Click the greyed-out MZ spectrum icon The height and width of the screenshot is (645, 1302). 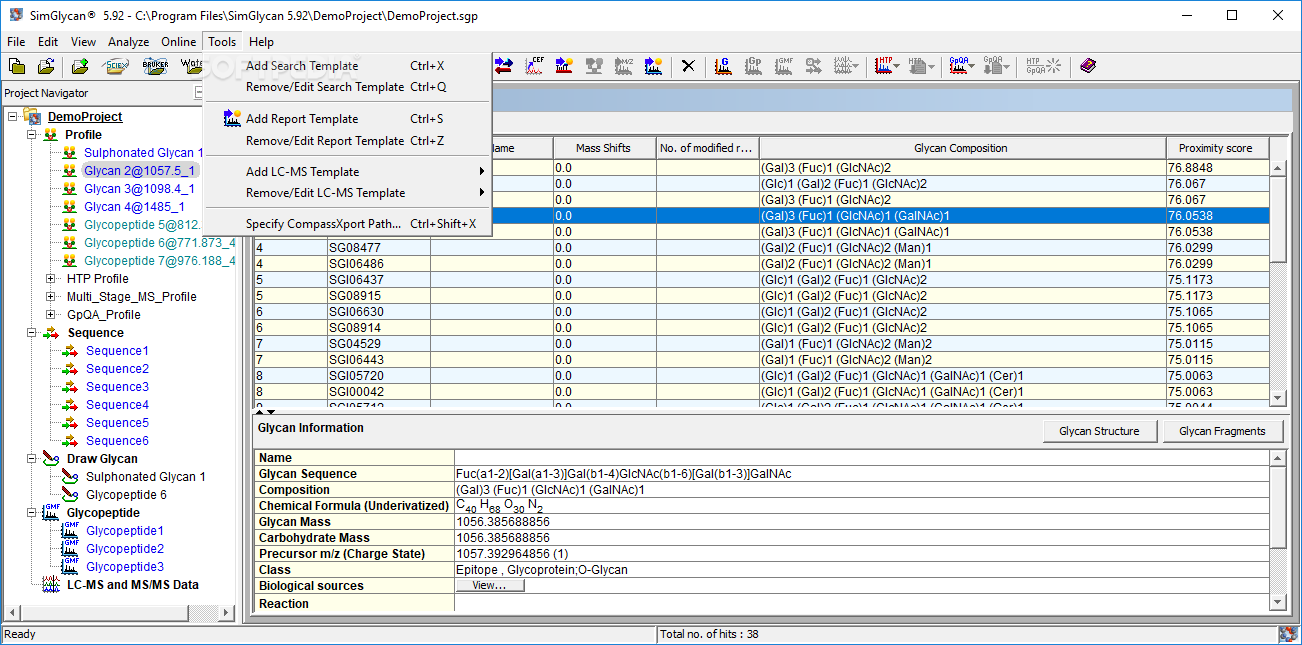624,66
